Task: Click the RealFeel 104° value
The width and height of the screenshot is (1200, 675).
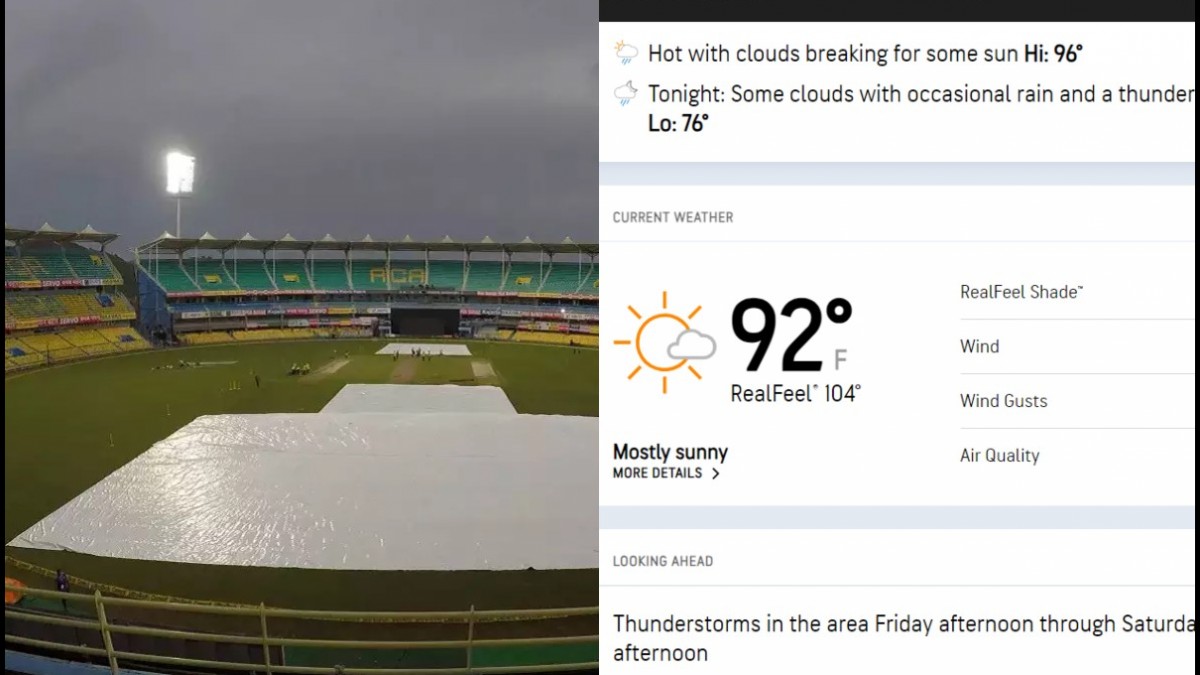Action: click(x=795, y=393)
